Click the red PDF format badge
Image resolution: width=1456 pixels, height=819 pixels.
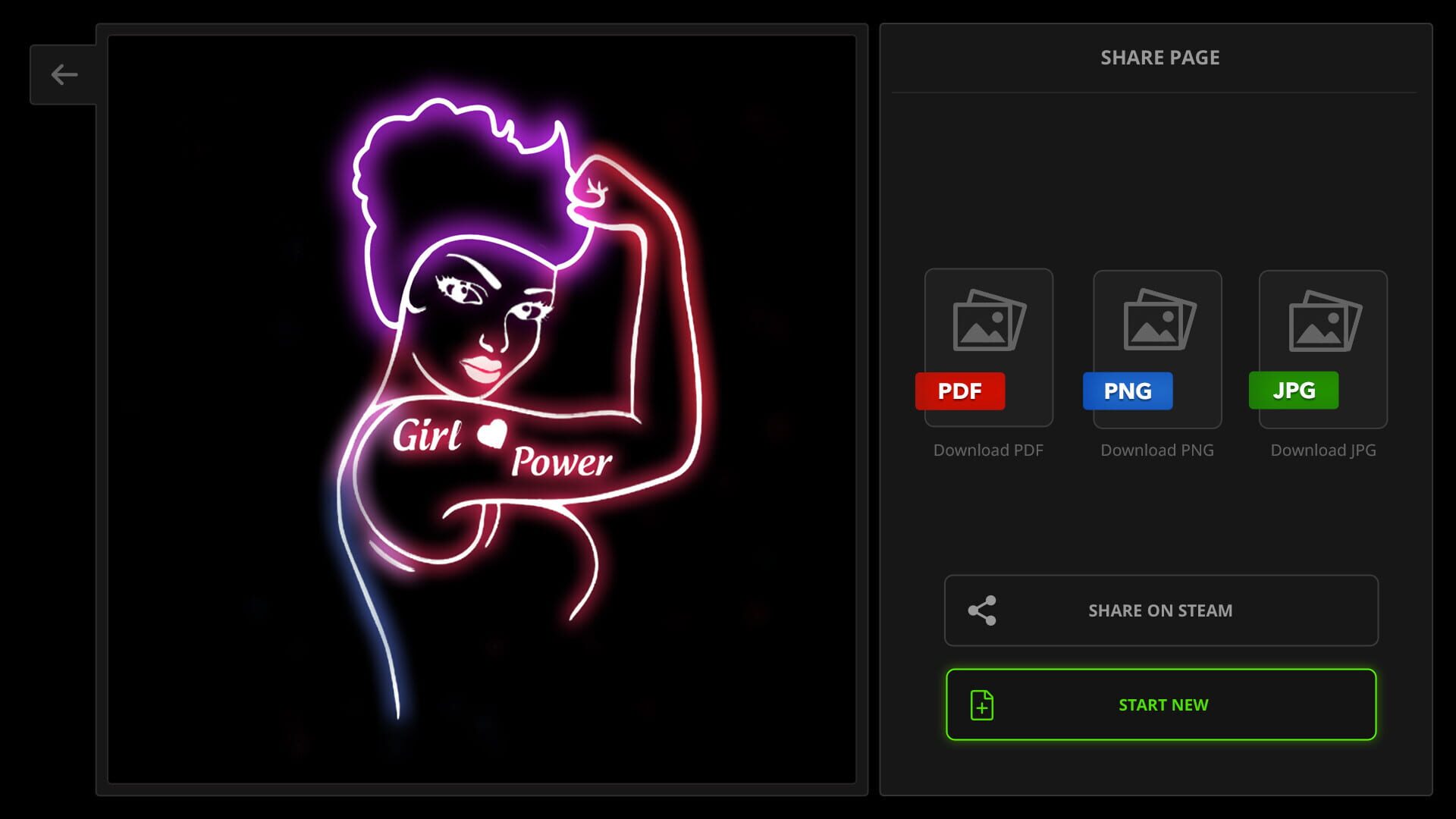click(961, 391)
